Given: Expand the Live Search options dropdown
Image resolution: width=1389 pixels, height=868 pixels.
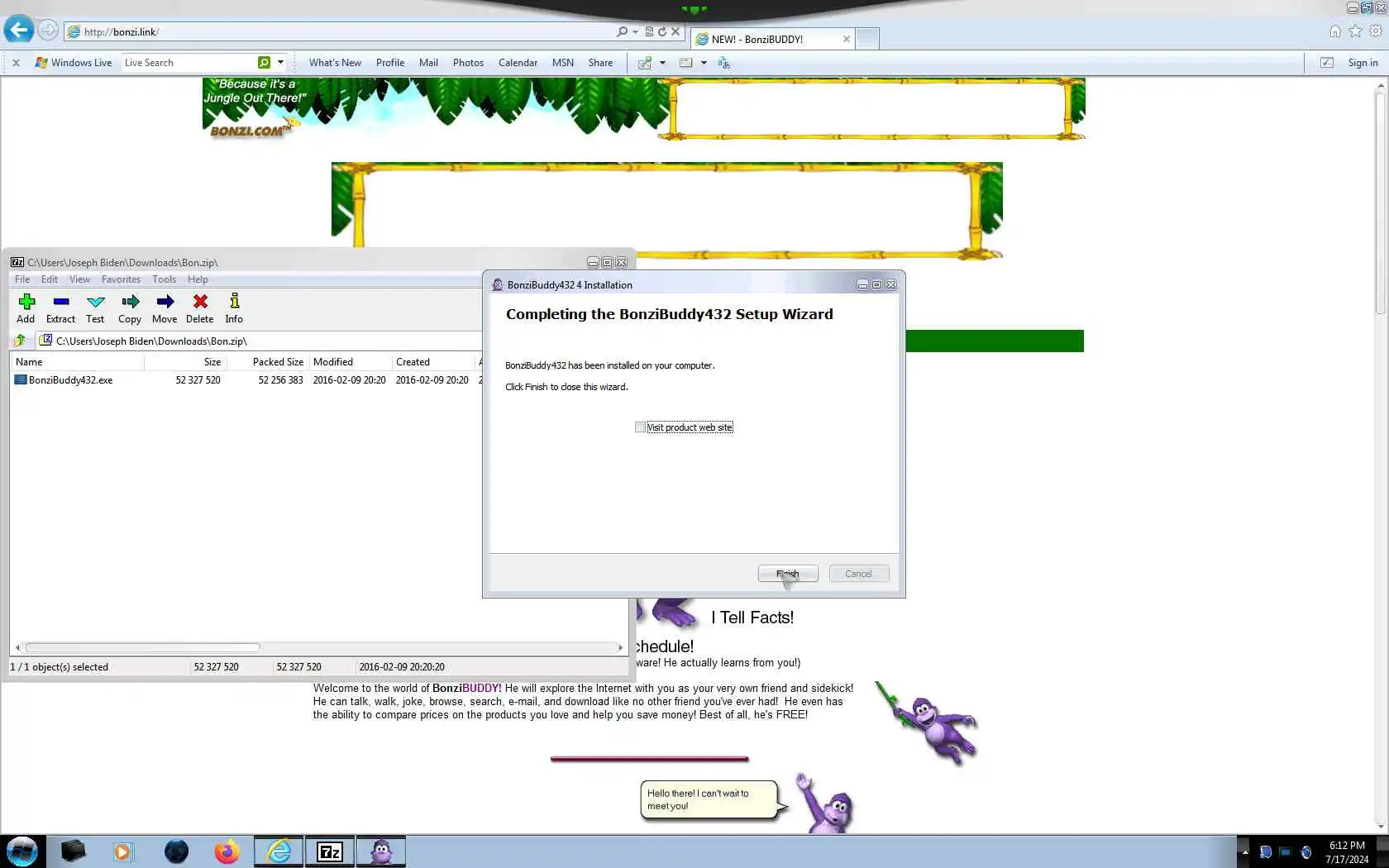Looking at the screenshot, I should click(281, 62).
